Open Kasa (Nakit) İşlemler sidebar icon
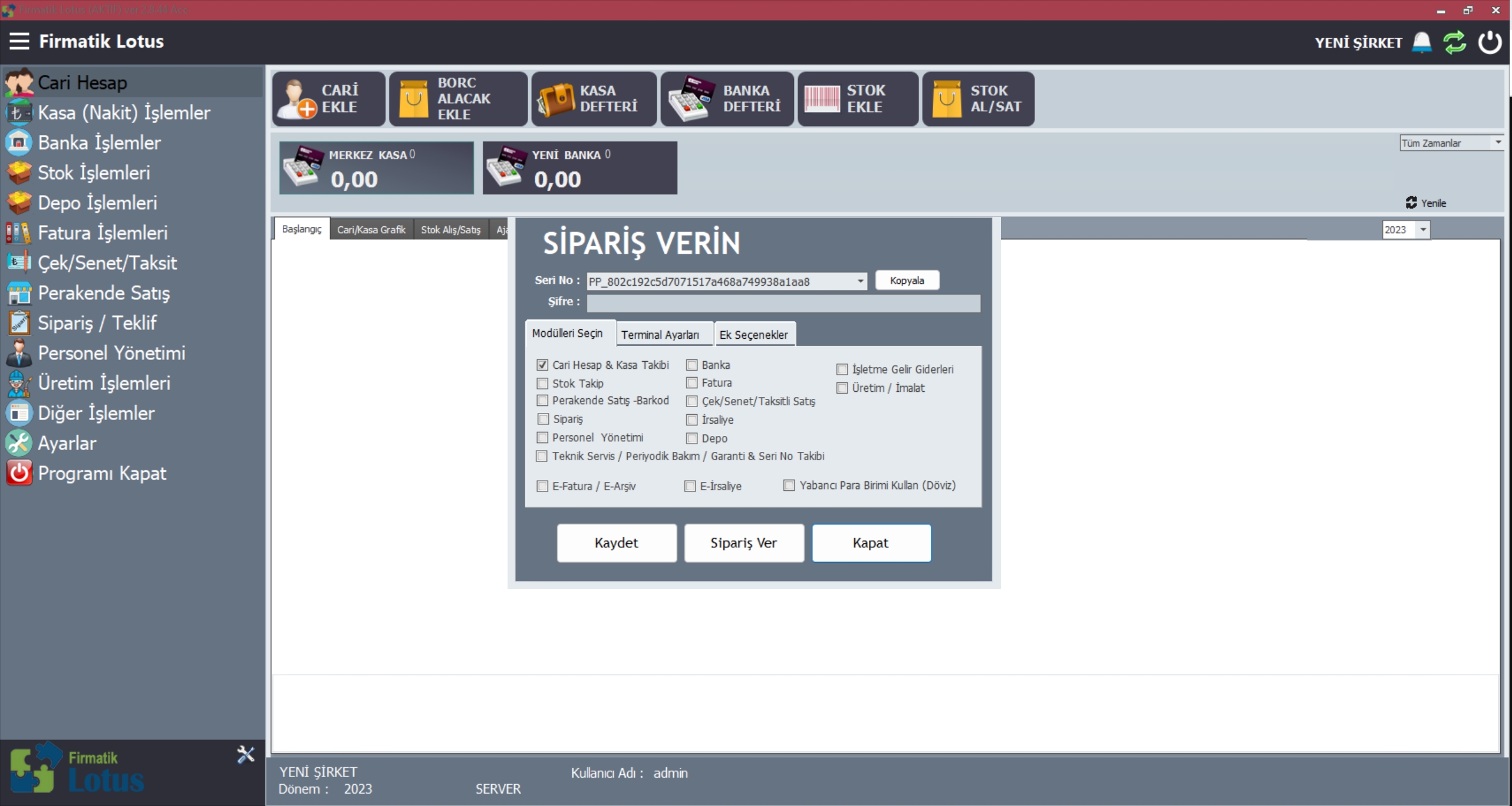 tap(19, 113)
